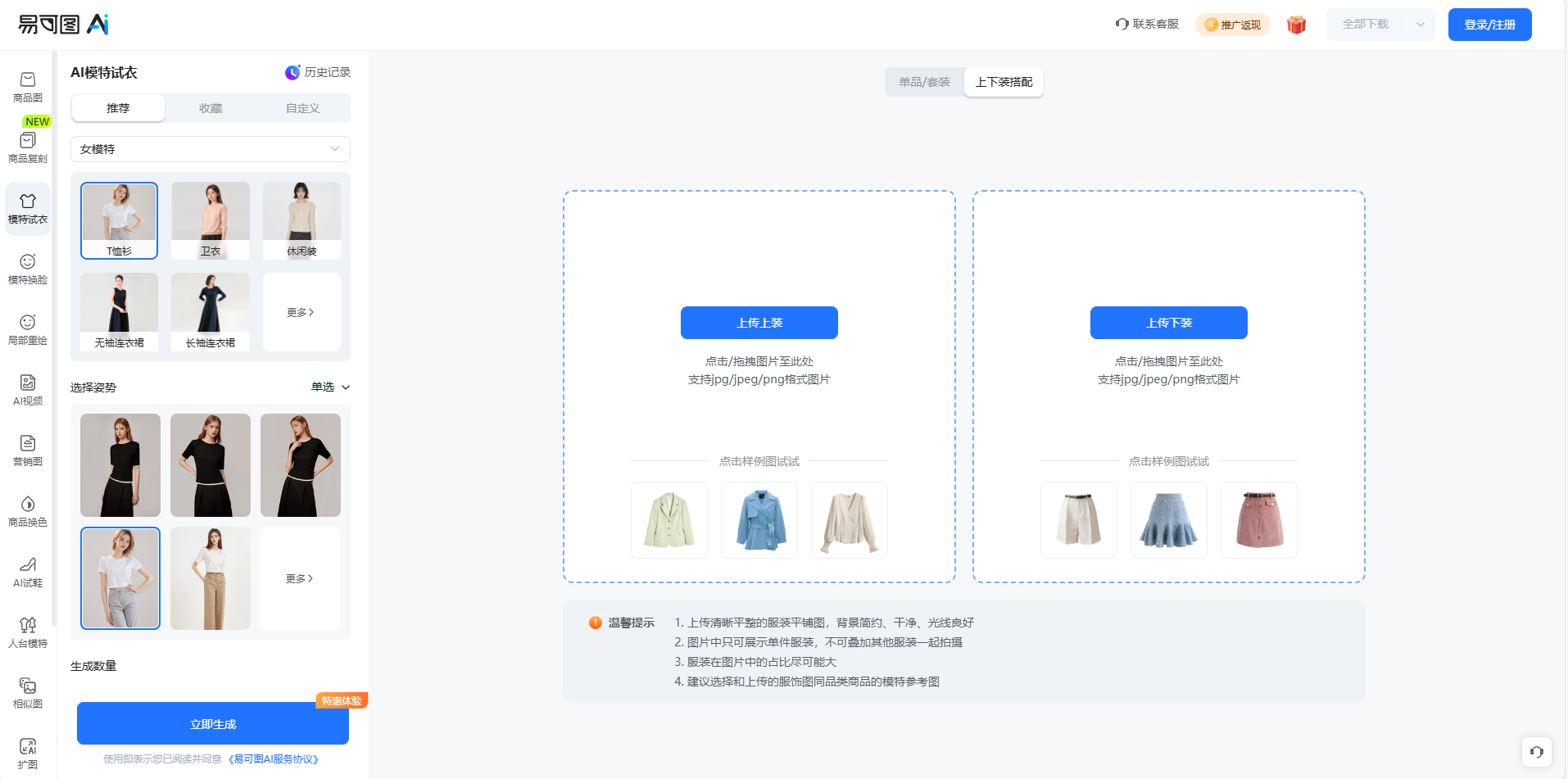This screenshot has width=1568, height=779.
Task: Switch to 自定义 tab
Action: [x=303, y=108]
